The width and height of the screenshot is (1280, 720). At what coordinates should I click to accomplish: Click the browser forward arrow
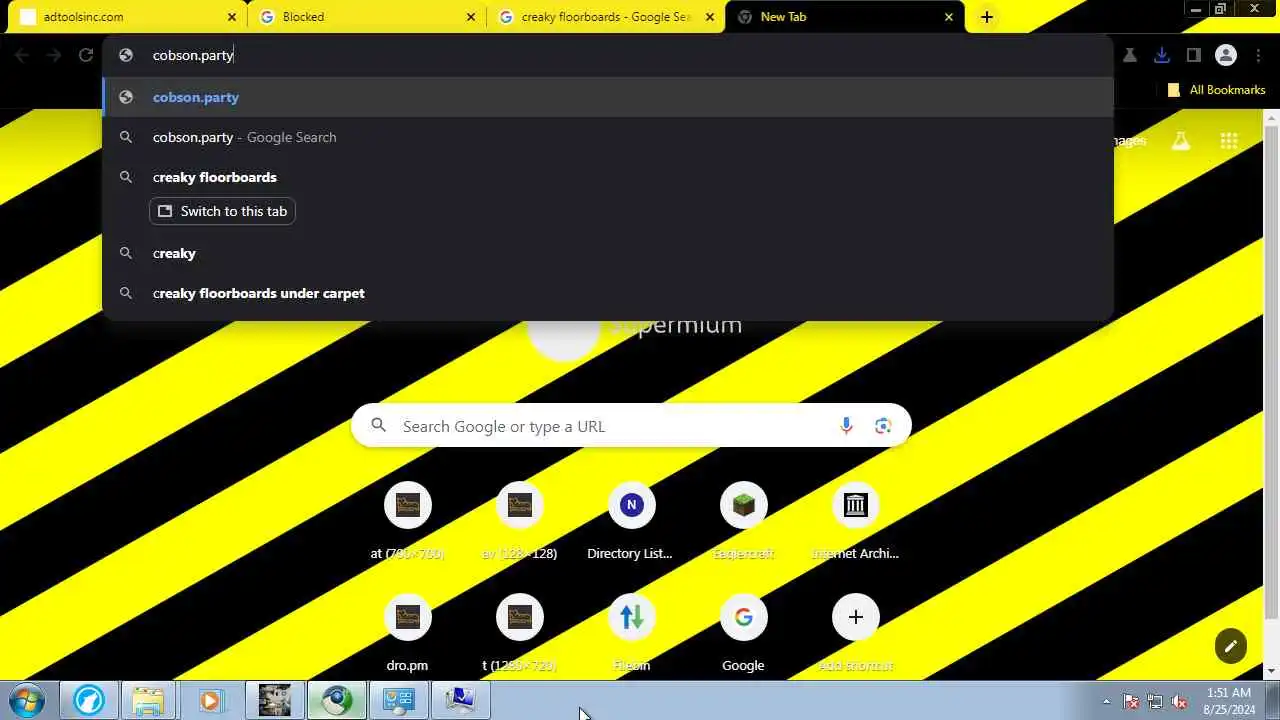click(x=54, y=55)
